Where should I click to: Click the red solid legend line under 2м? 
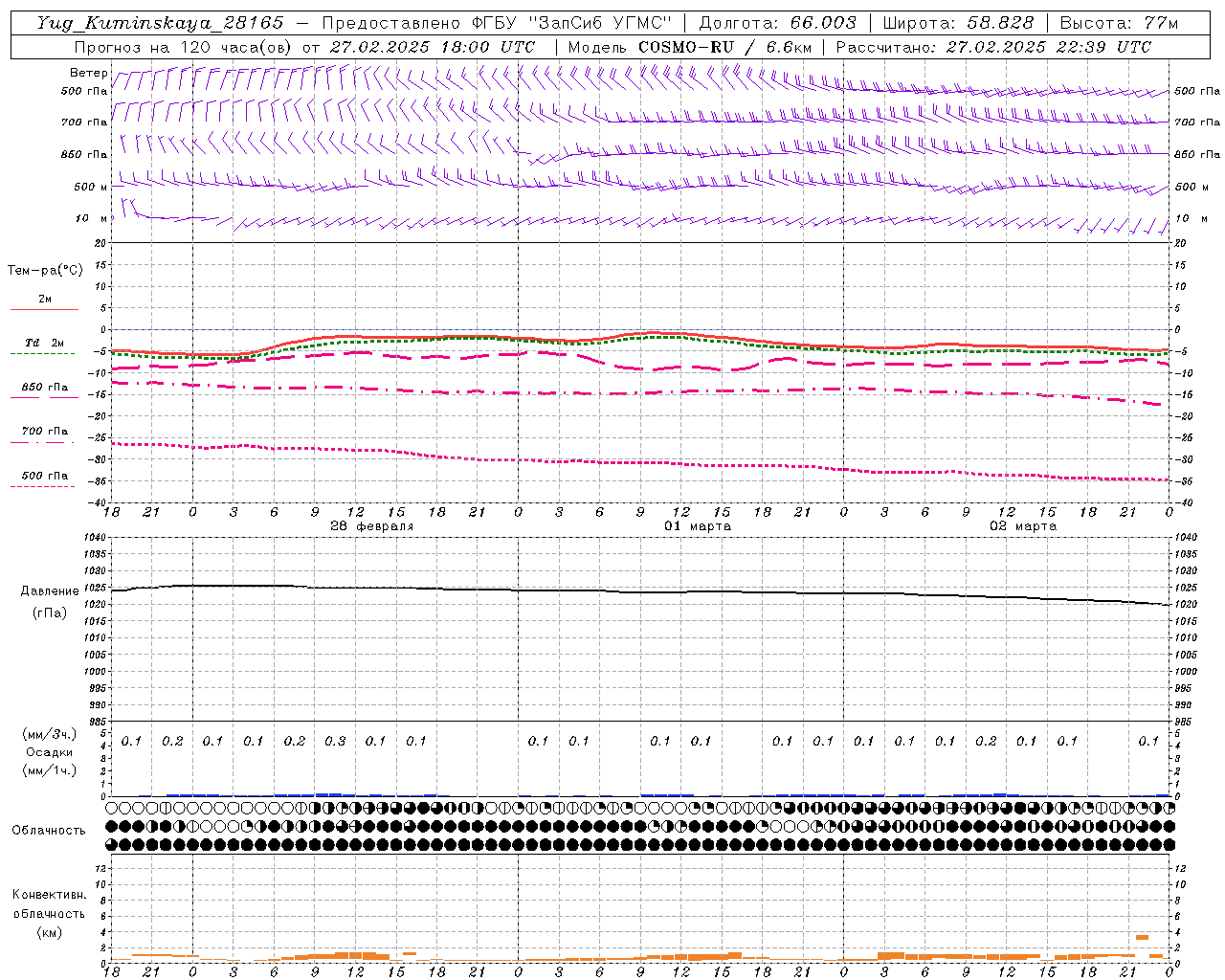(44, 309)
